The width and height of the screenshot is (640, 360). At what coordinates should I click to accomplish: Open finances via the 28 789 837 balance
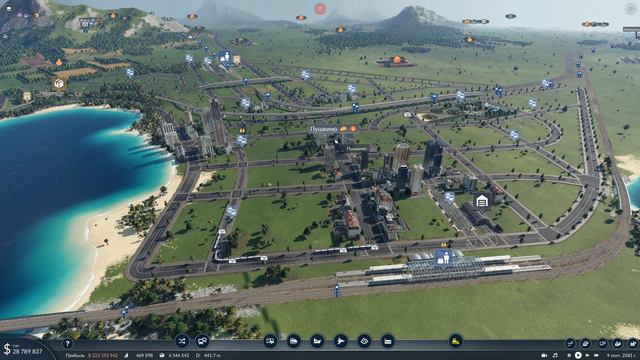pyautogui.click(x=27, y=351)
